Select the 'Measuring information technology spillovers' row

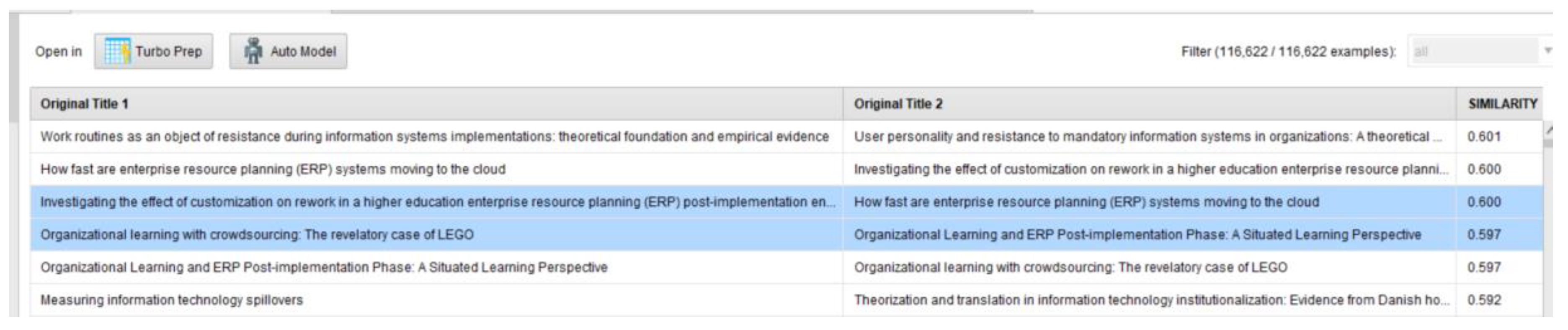(172, 300)
